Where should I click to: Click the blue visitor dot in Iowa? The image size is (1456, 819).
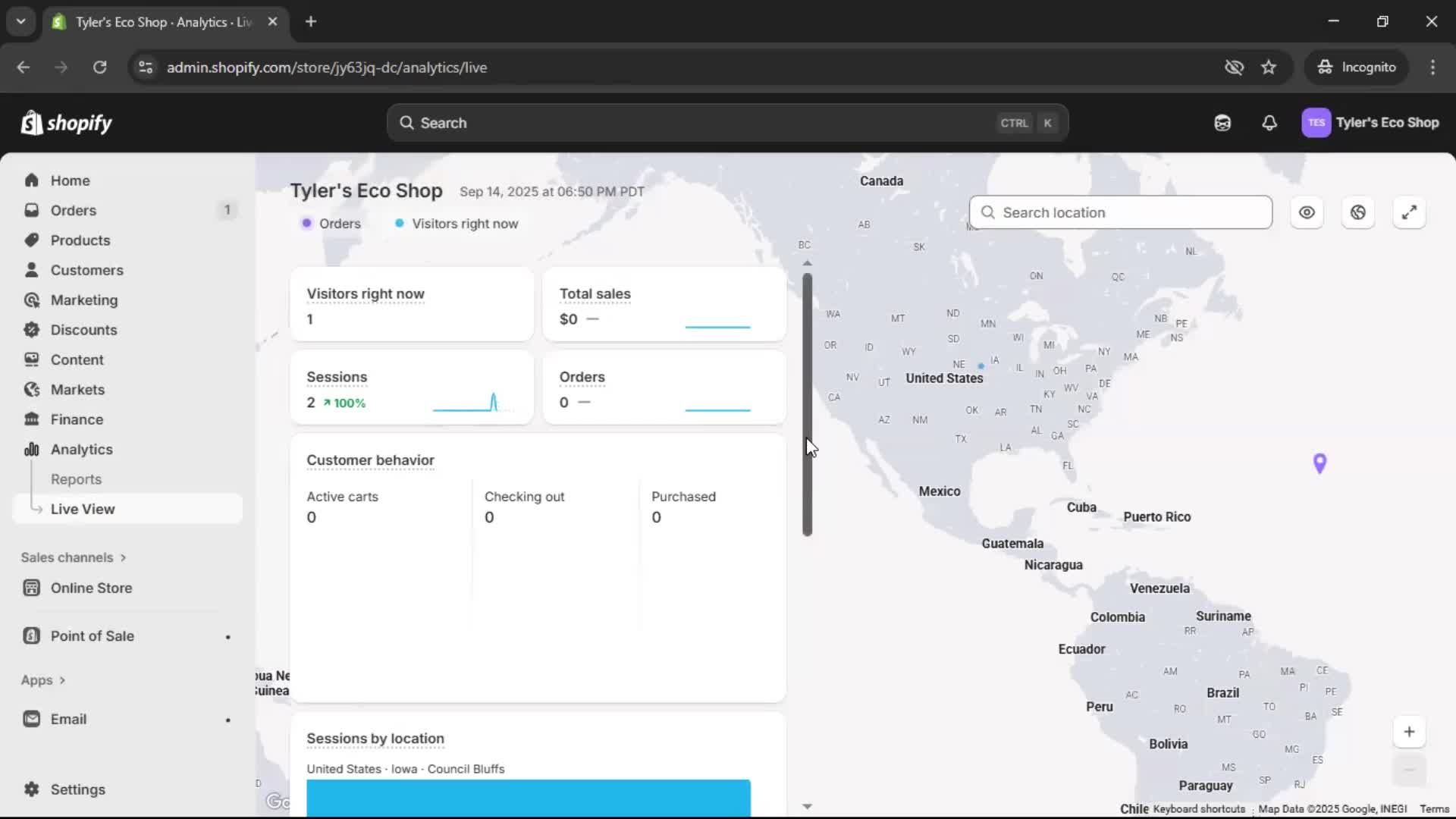tap(981, 366)
